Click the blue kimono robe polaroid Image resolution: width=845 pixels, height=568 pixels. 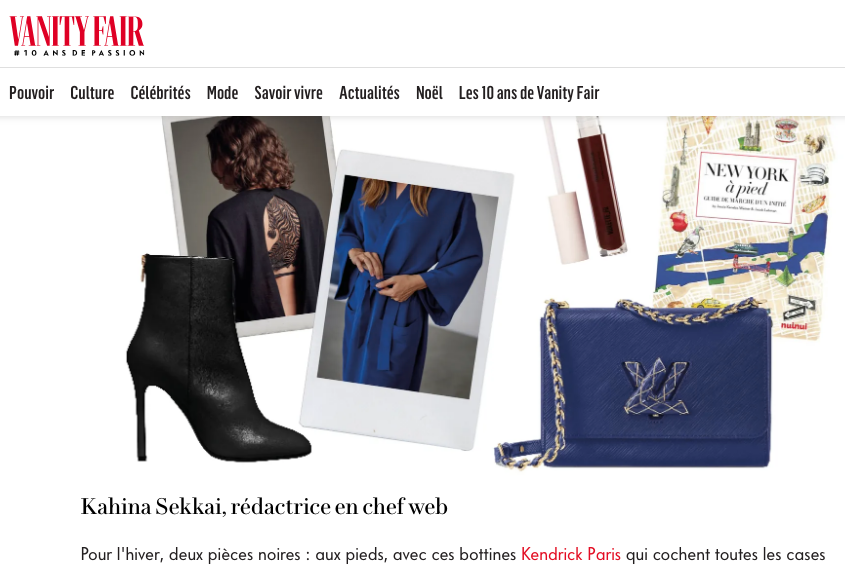[407, 300]
